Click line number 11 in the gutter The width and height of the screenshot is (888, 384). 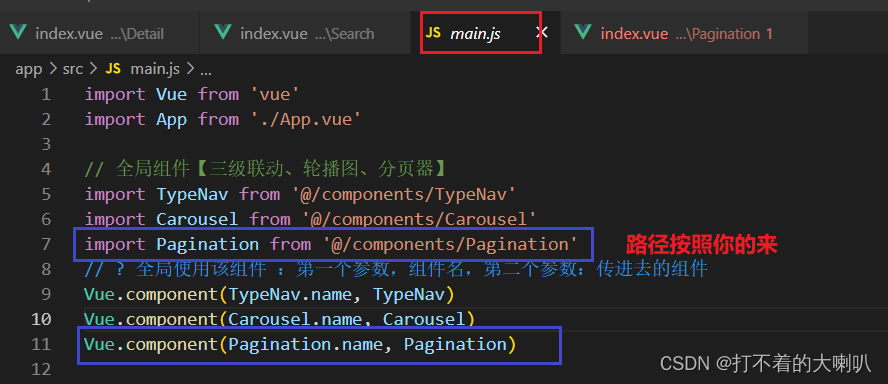(41, 344)
